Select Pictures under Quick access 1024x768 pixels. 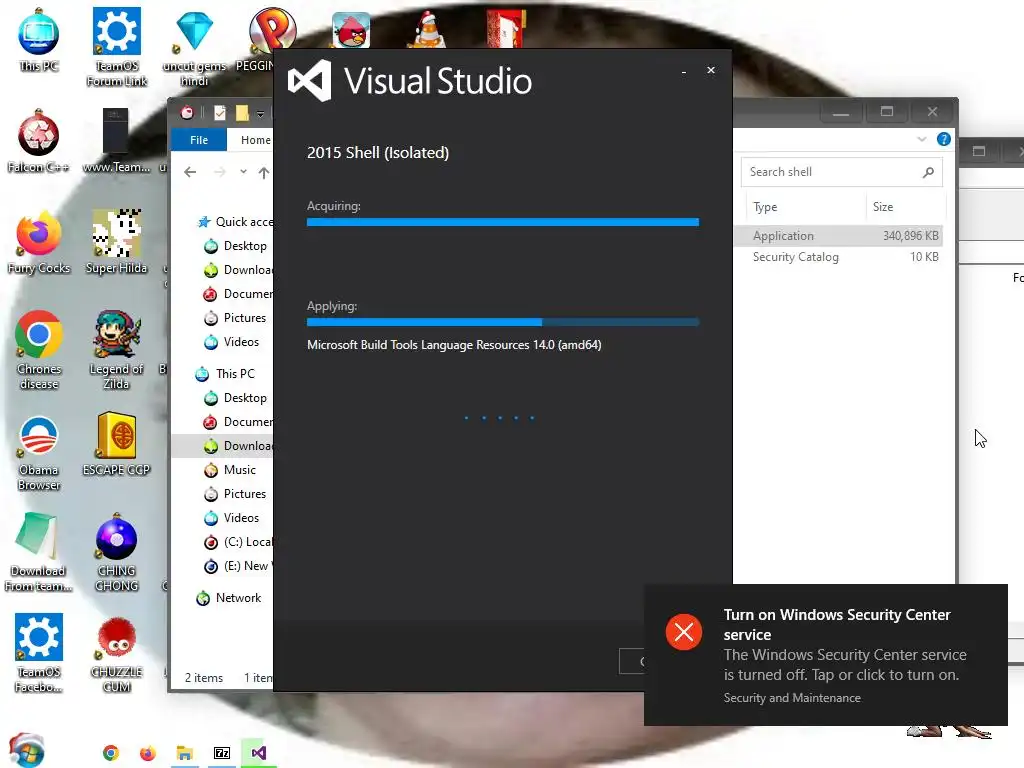tap(234, 318)
